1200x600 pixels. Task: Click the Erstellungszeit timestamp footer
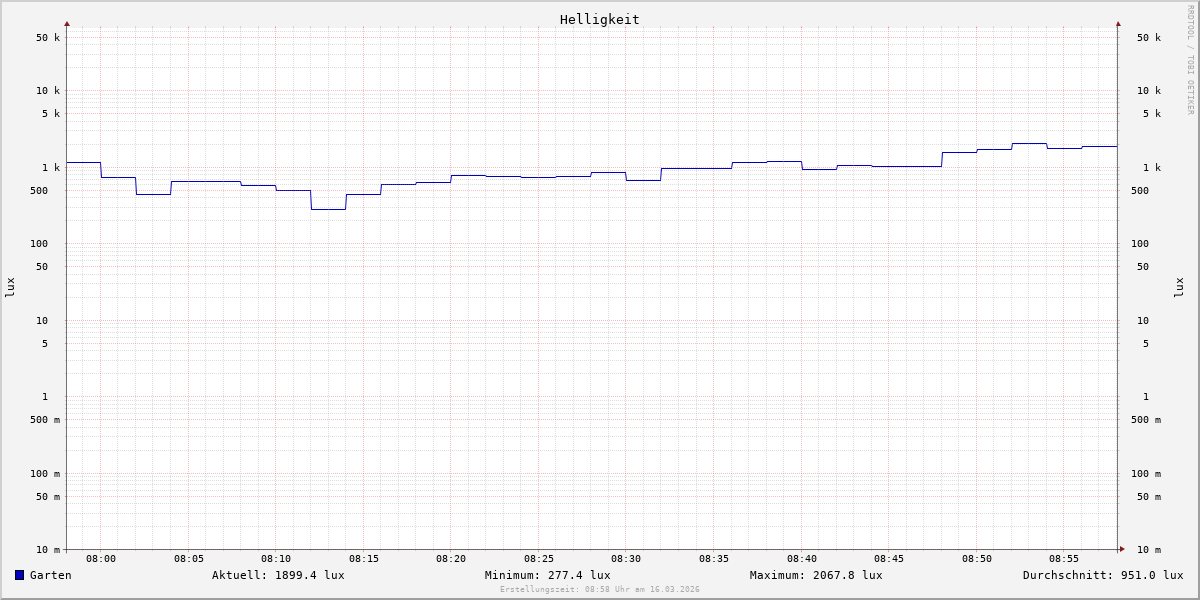[x=600, y=590]
